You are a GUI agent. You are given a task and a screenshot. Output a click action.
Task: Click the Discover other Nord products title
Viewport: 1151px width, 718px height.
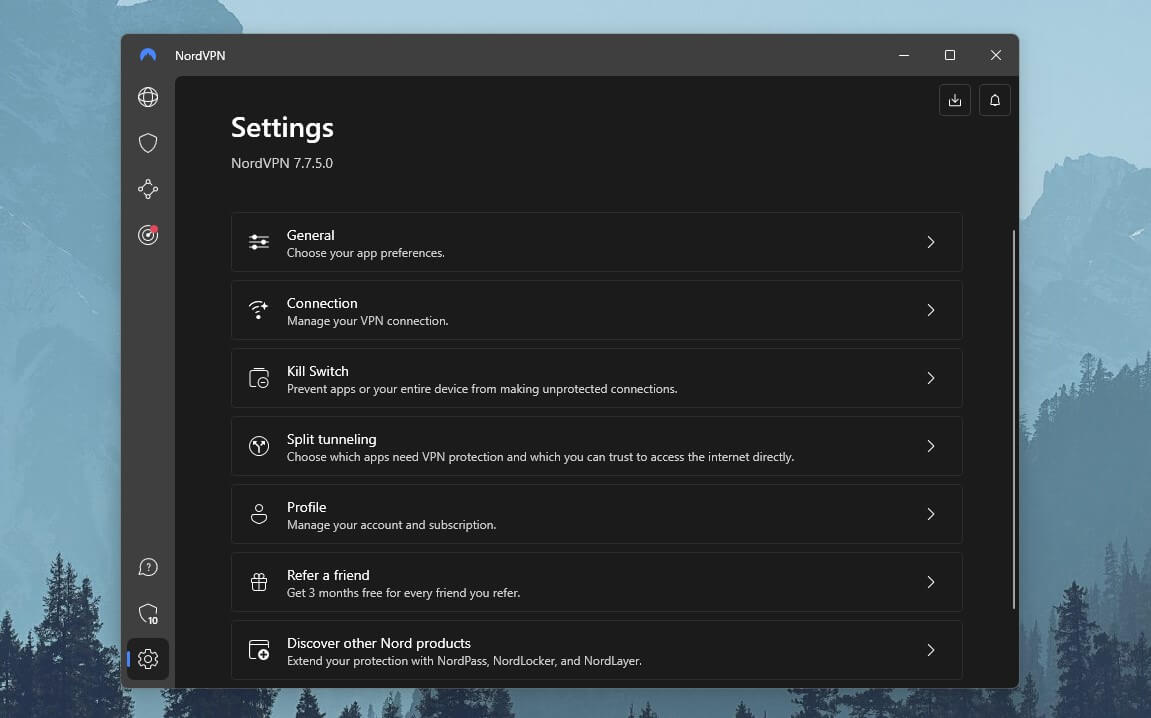pyautogui.click(x=379, y=643)
